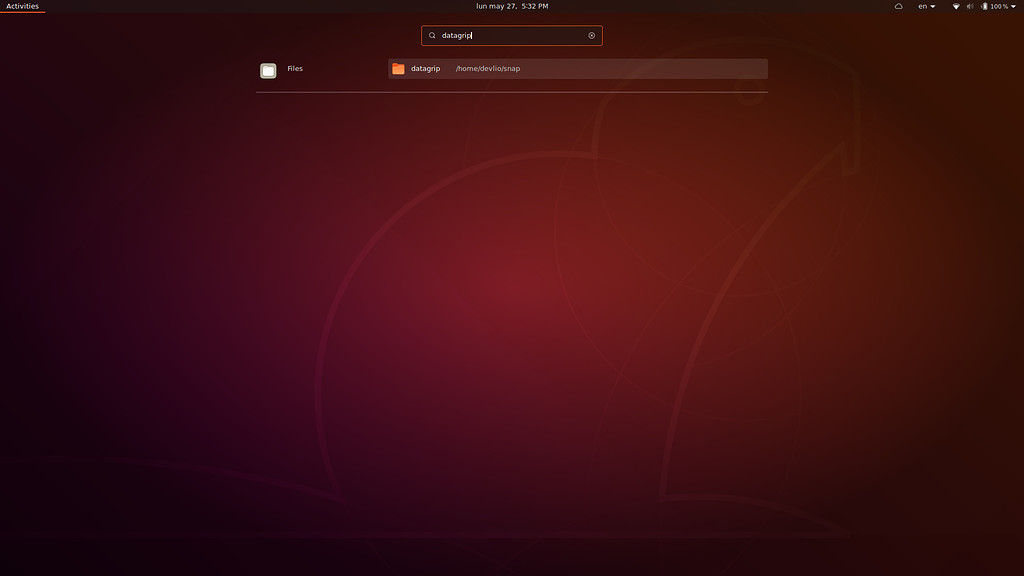Click the Wi-Fi network icon
Image resolution: width=1024 pixels, height=576 pixels.
point(955,6)
